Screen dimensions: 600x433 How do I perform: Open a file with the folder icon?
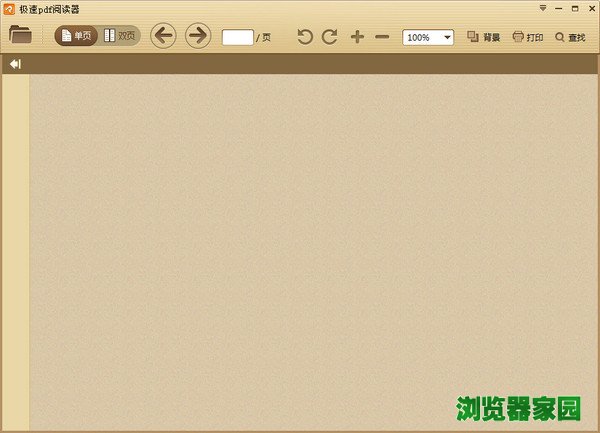tap(20, 36)
